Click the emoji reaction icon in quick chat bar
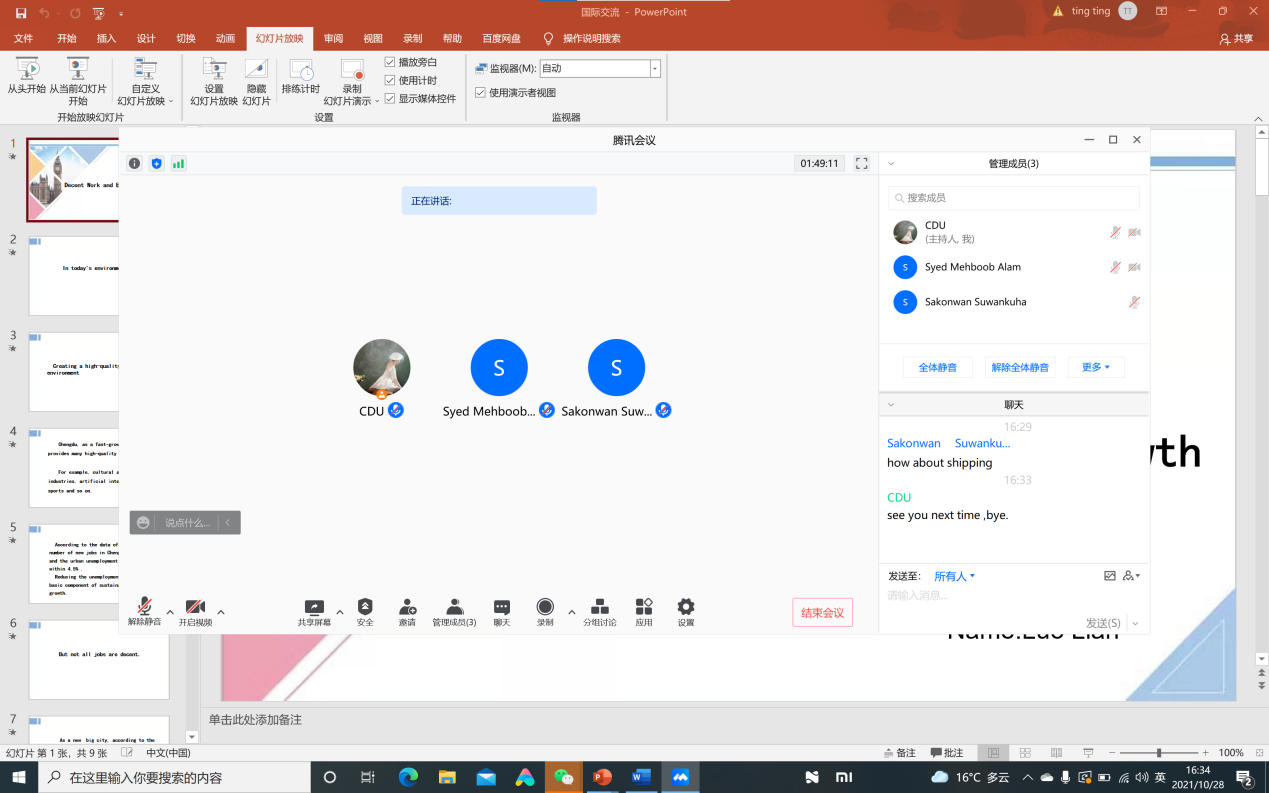The width and height of the screenshot is (1269, 793). coord(144,522)
